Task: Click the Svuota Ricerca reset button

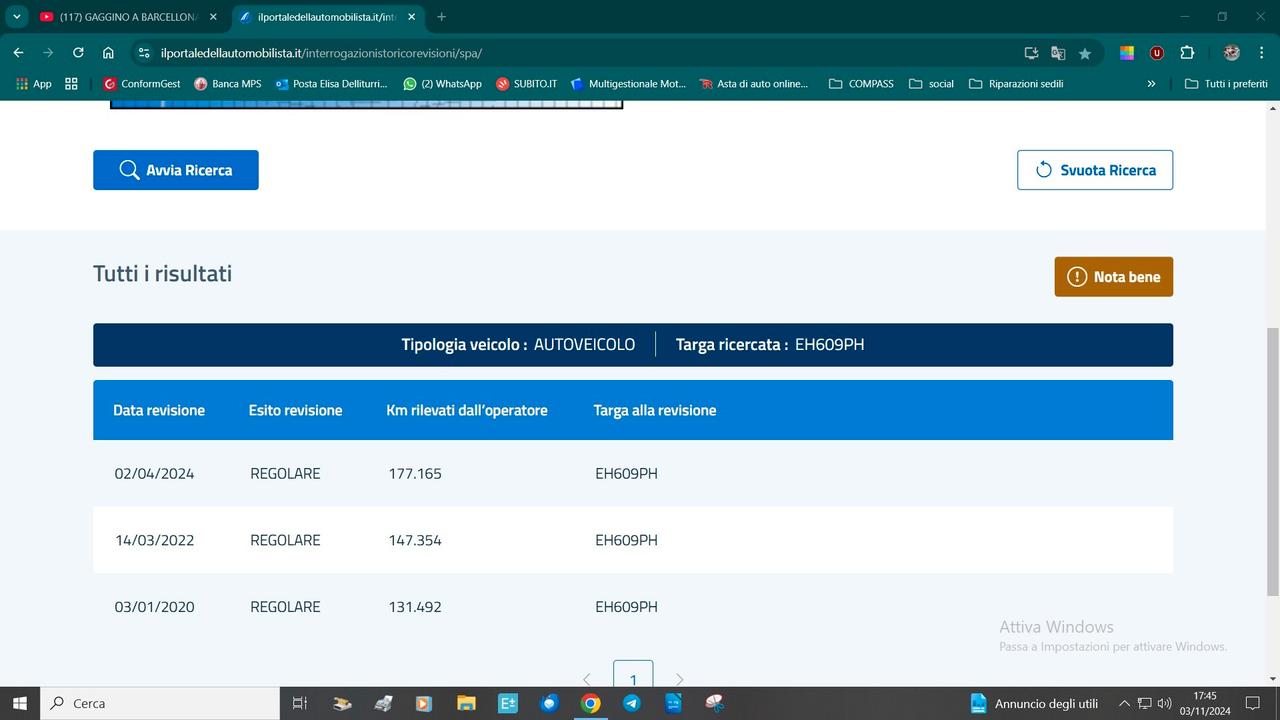Action: [x=1095, y=170]
